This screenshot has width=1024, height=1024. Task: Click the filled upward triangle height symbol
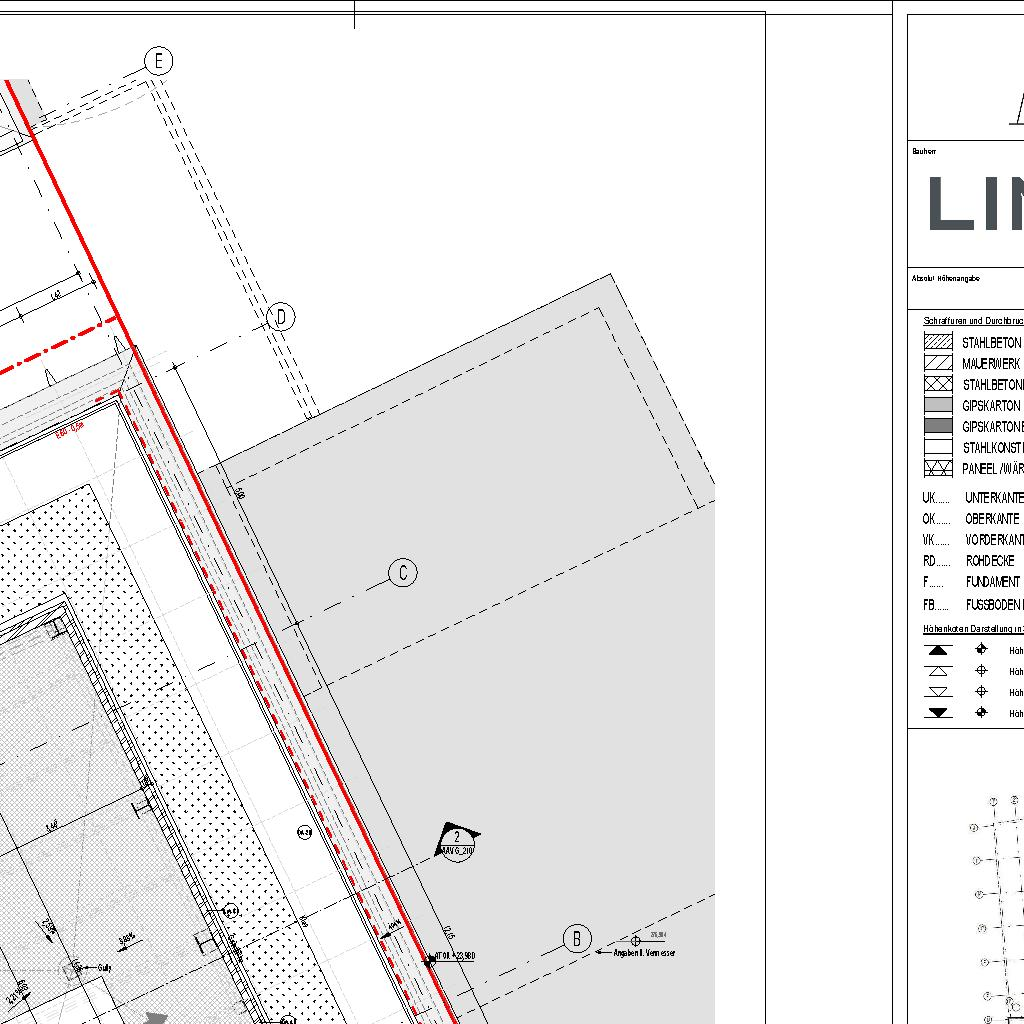coord(938,650)
